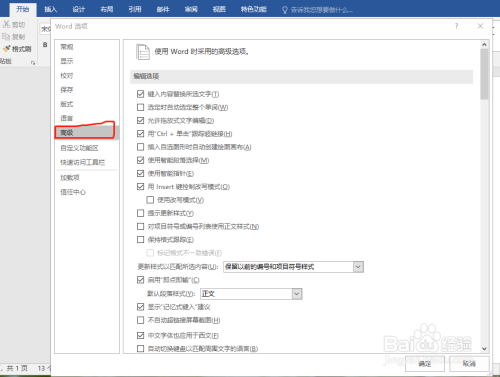Select 保存 in options sidebar
This screenshot has width=500, height=377.
[87, 90]
